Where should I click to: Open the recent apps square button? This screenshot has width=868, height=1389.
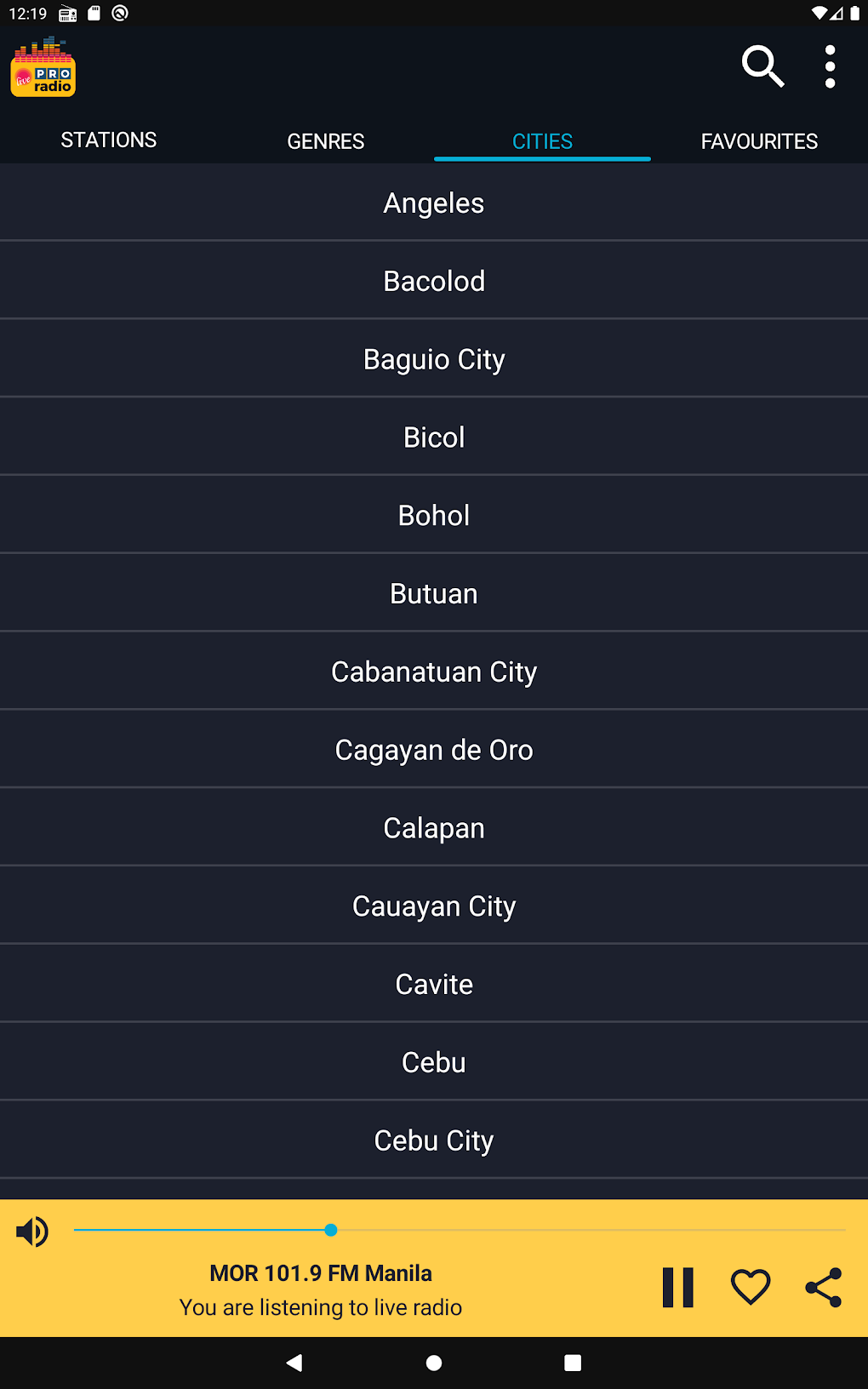pyautogui.click(x=573, y=1363)
